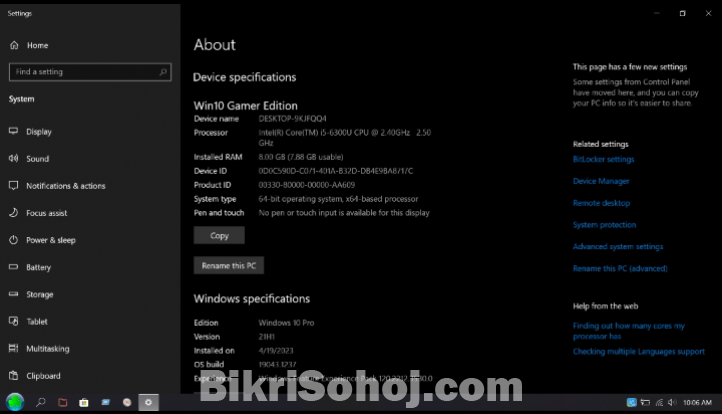This screenshot has height=414, width=722.
Task: Click the Multitasking icon in the sidebar
Action: pos(13,348)
